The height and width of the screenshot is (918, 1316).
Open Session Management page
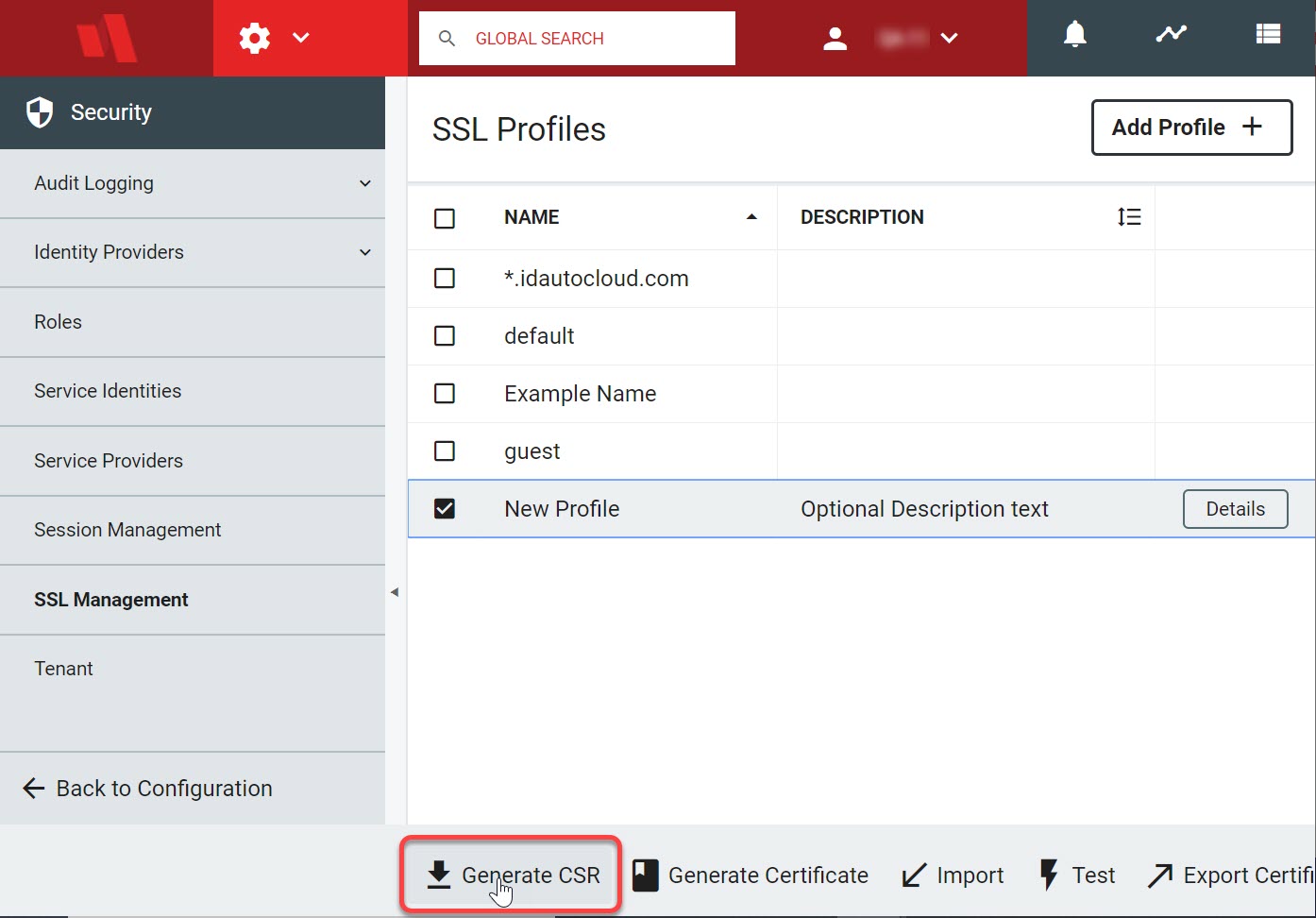193,530
